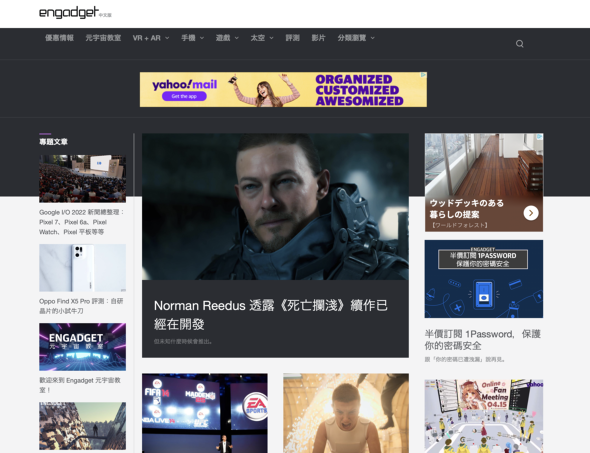Expand the 太空 dropdown menu
Viewport: 590px width, 453px height.
(262, 38)
